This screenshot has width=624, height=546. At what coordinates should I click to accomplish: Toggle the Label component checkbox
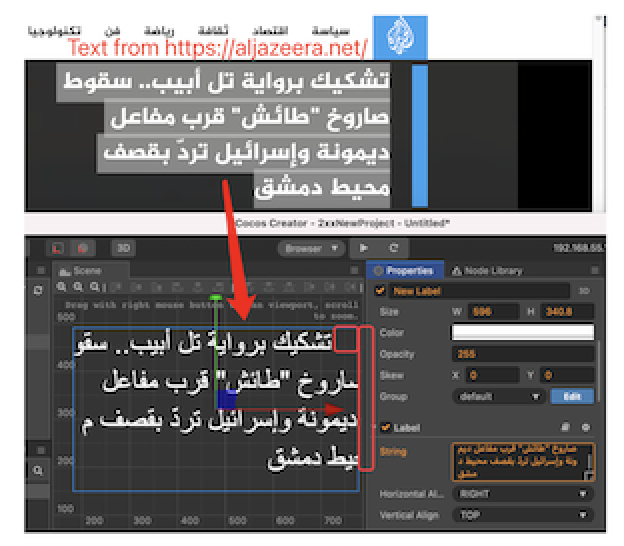pos(385,427)
